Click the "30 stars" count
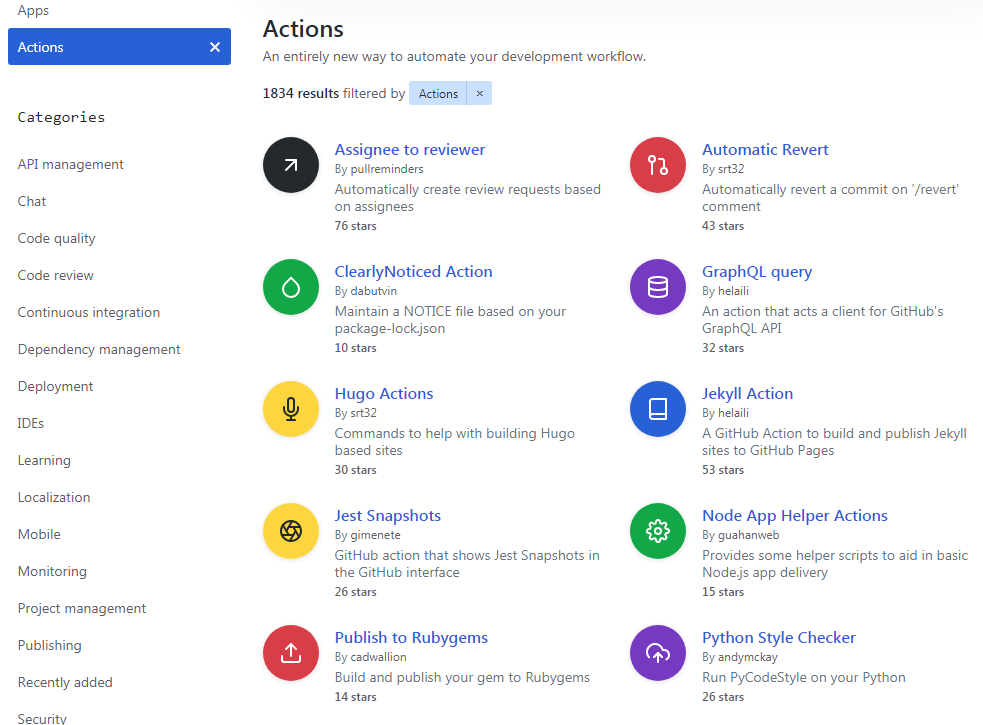 pos(355,470)
